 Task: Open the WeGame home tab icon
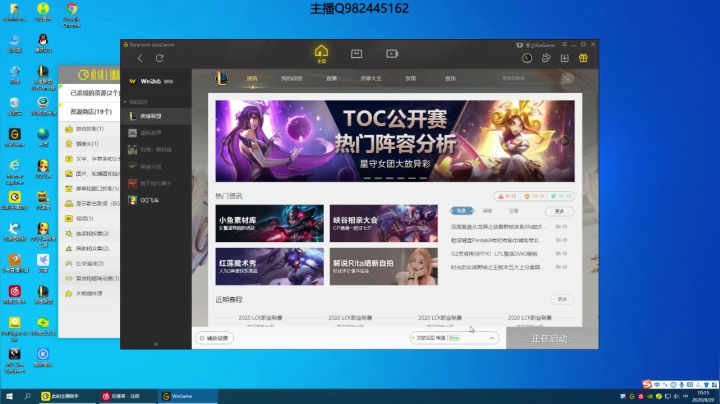click(x=321, y=54)
